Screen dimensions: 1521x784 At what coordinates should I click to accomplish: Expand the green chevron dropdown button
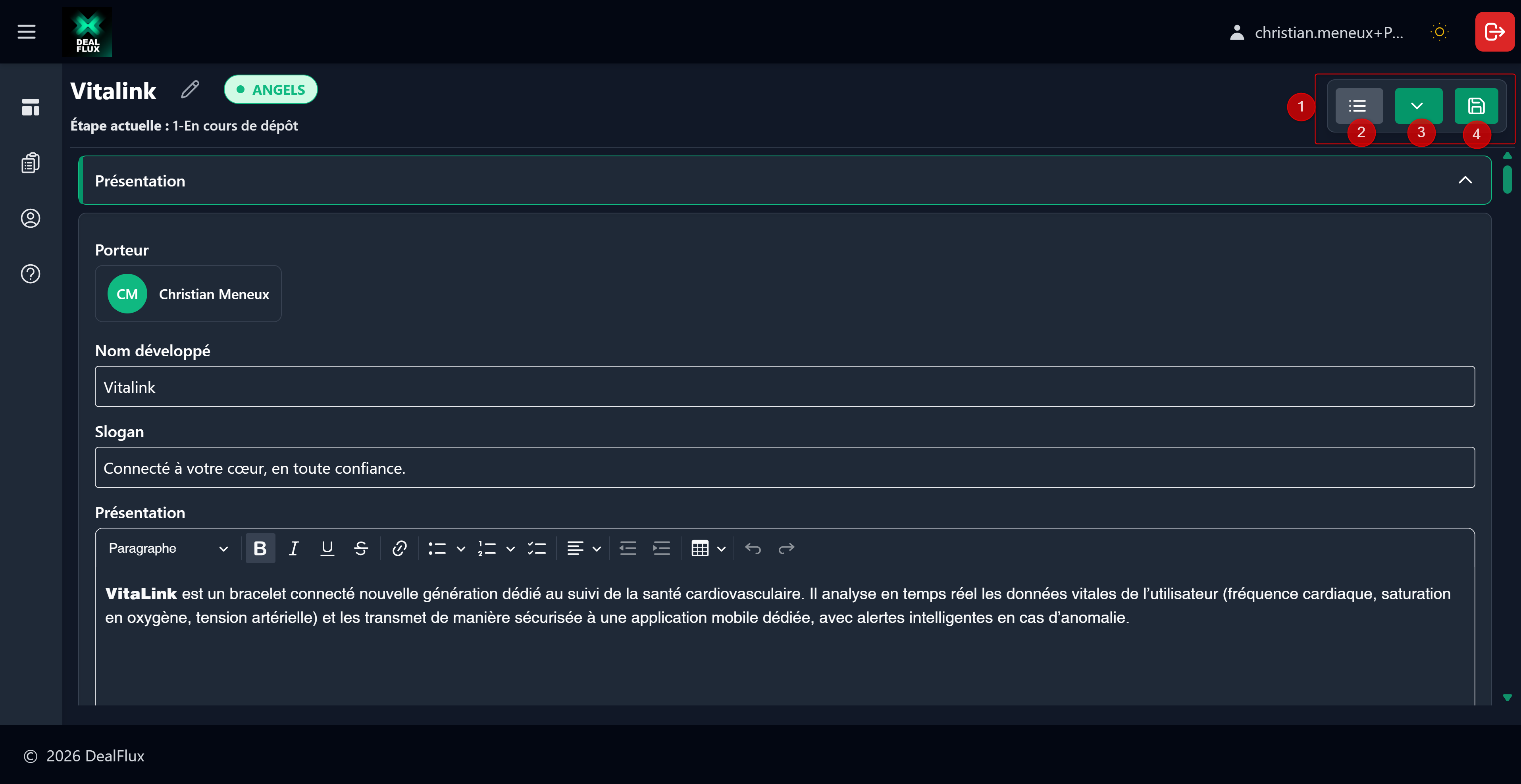click(x=1417, y=106)
